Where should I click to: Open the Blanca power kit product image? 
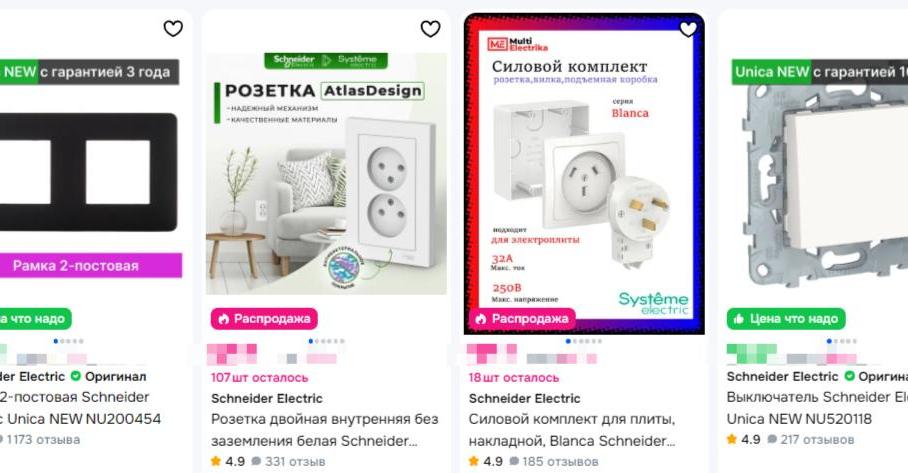pos(584,174)
